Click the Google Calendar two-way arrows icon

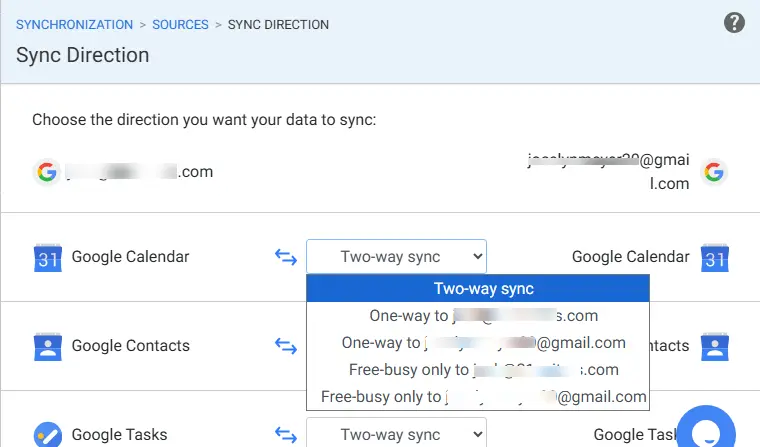pyautogui.click(x=286, y=257)
